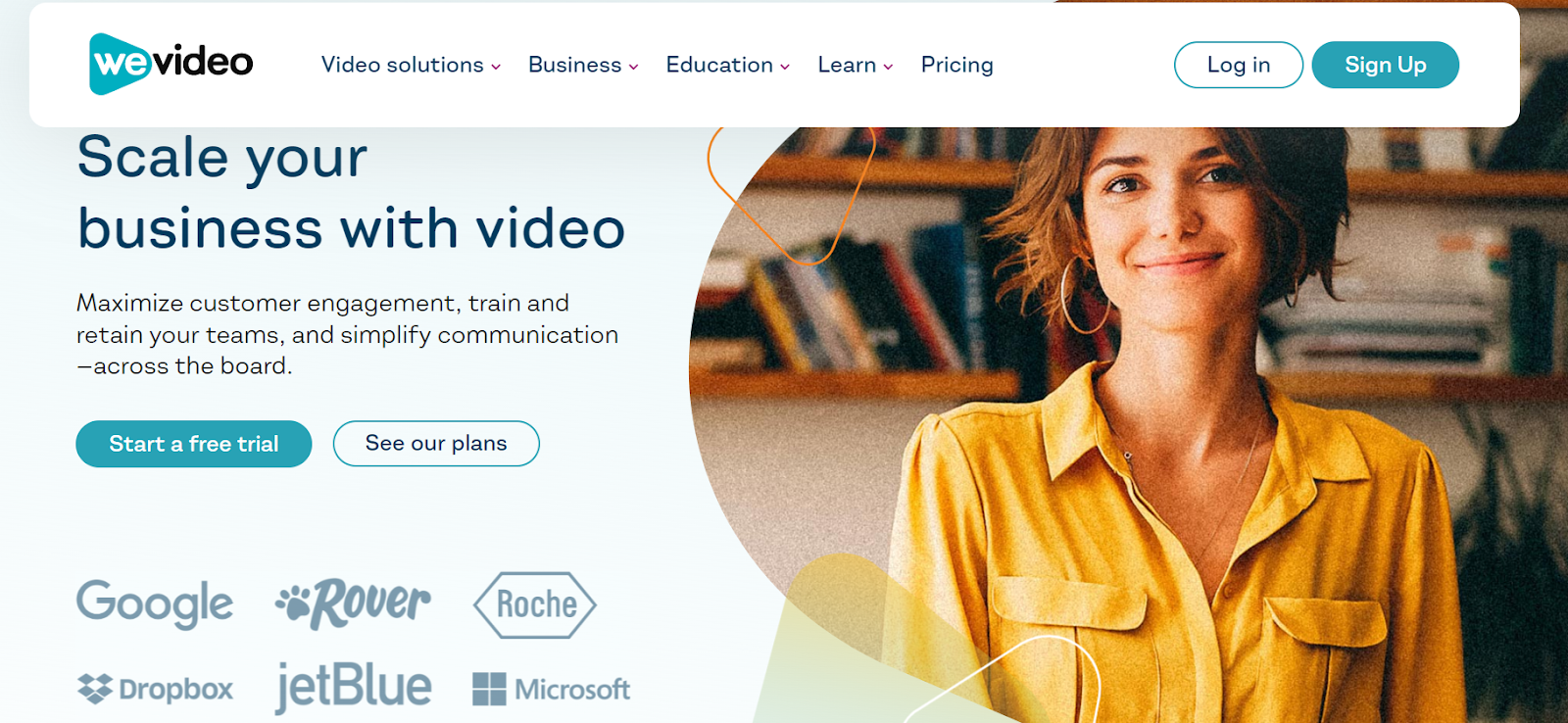Click the hero photo of the woman
The height and width of the screenshot is (723, 1568).
[x=1127, y=425]
